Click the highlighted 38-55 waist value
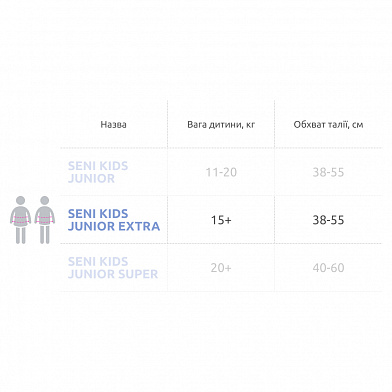392x392 pixels. tap(328, 220)
